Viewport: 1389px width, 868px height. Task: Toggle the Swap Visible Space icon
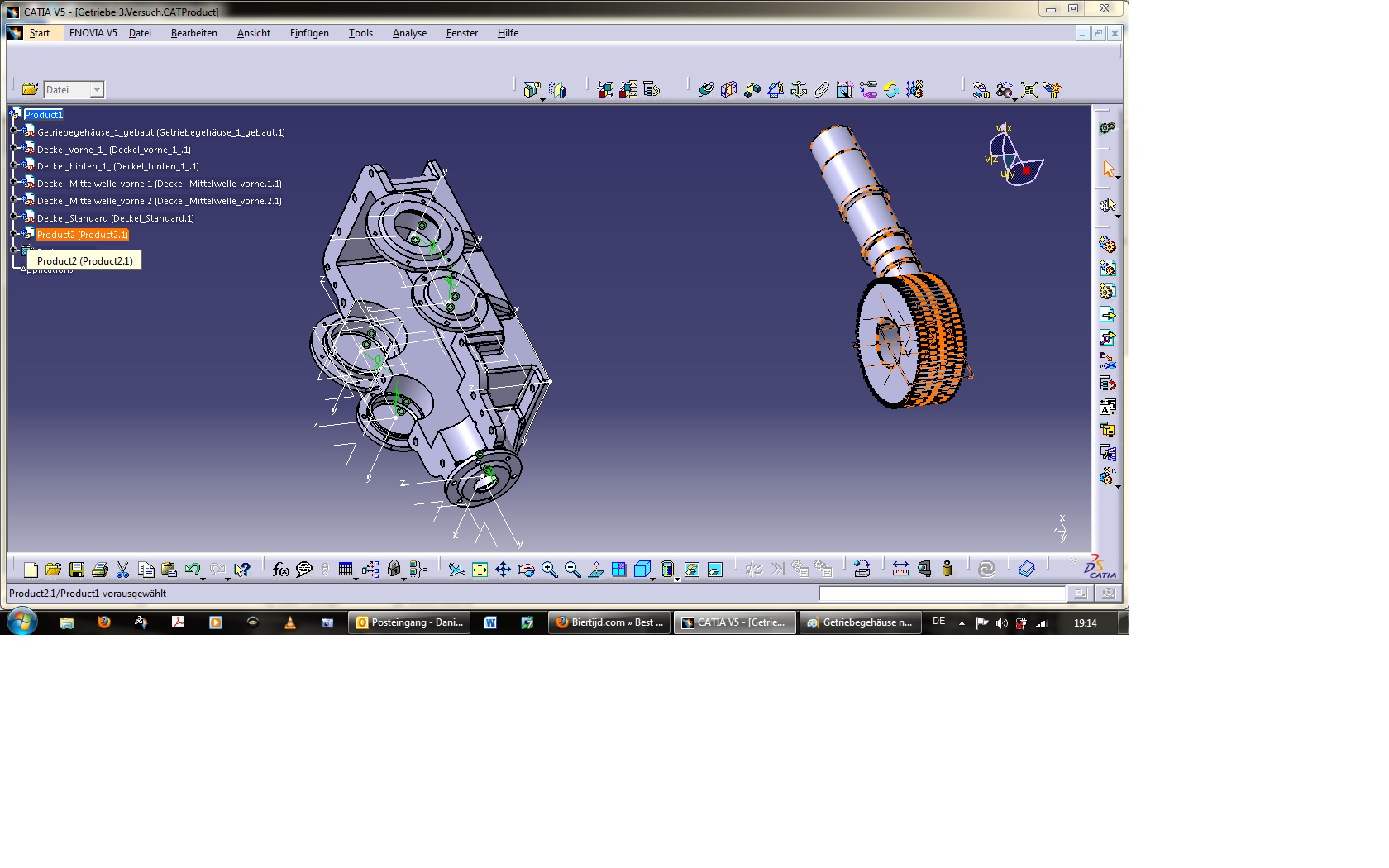[x=715, y=570]
